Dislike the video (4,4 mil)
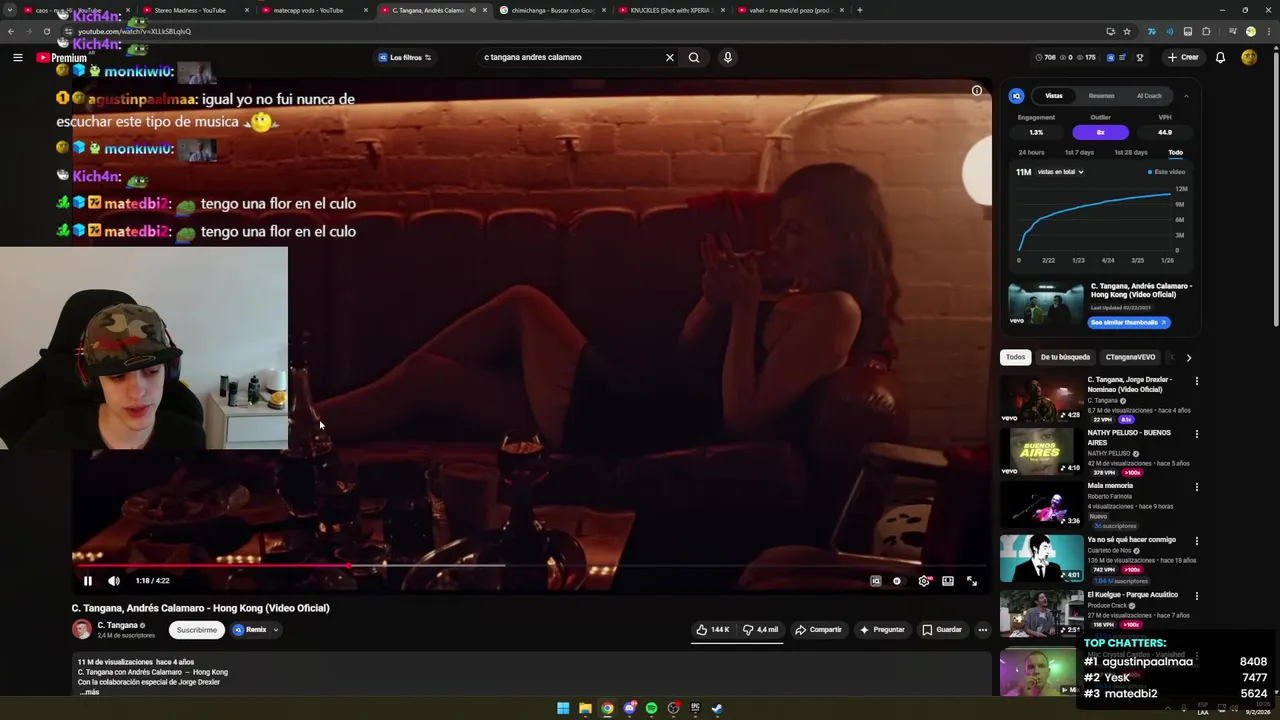The width and height of the screenshot is (1280, 720). tap(761, 630)
